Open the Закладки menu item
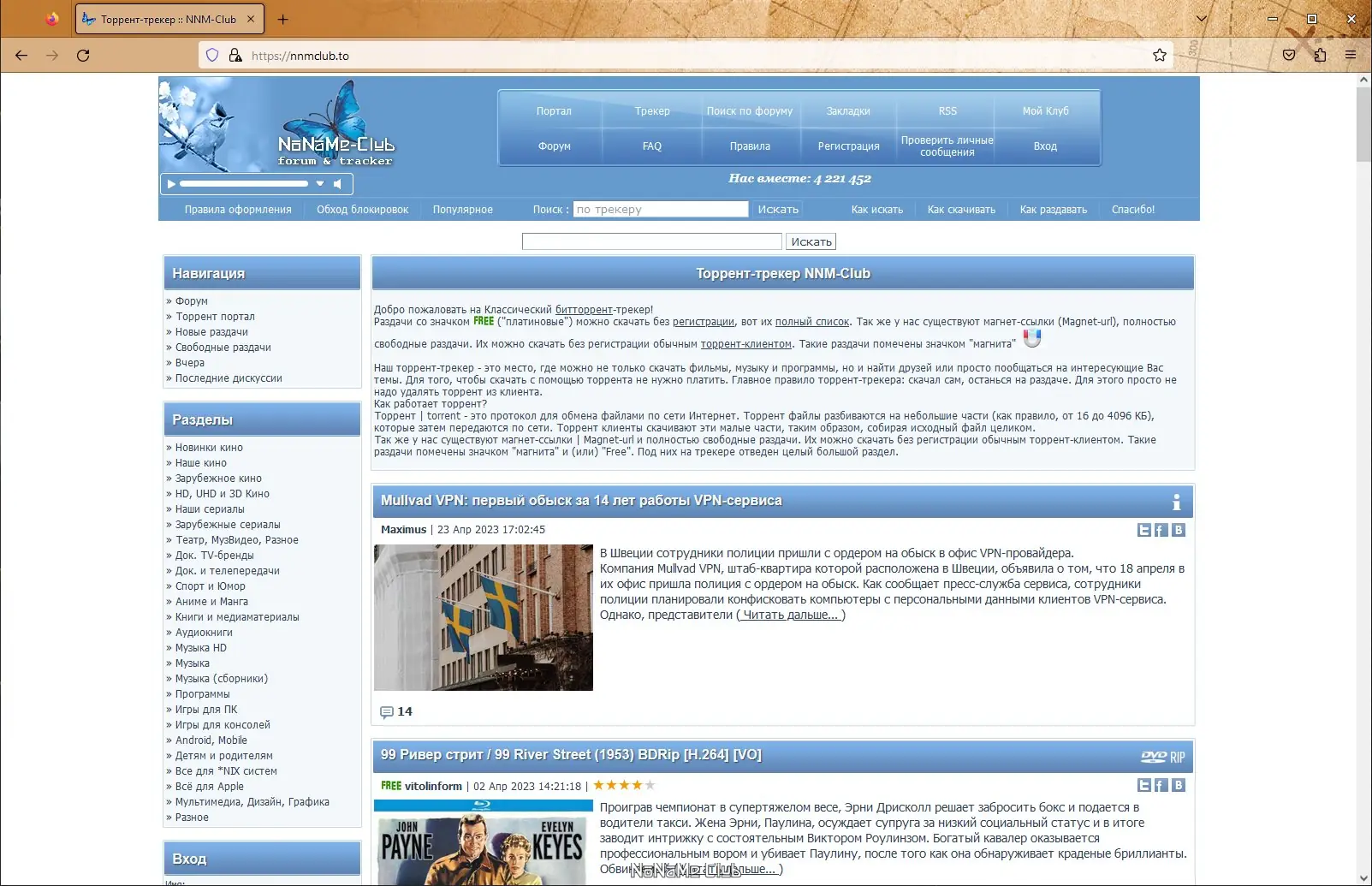The height and width of the screenshot is (886, 1372). 848,111
